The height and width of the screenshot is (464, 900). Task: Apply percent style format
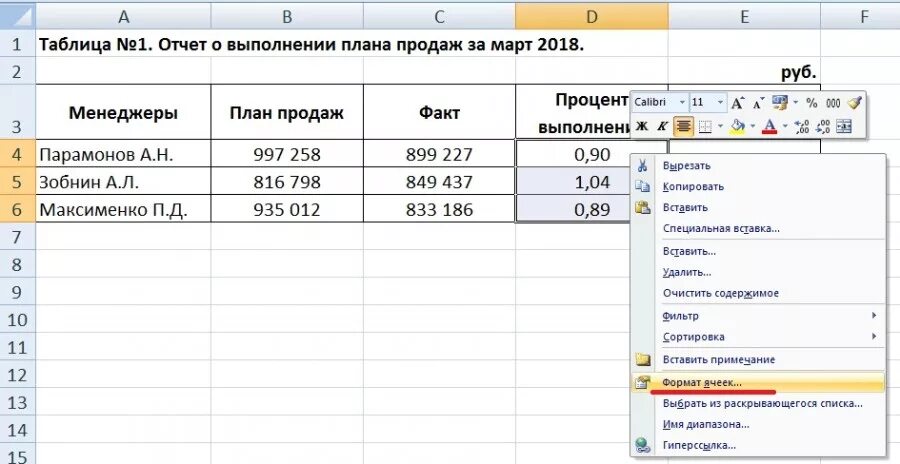click(x=811, y=103)
